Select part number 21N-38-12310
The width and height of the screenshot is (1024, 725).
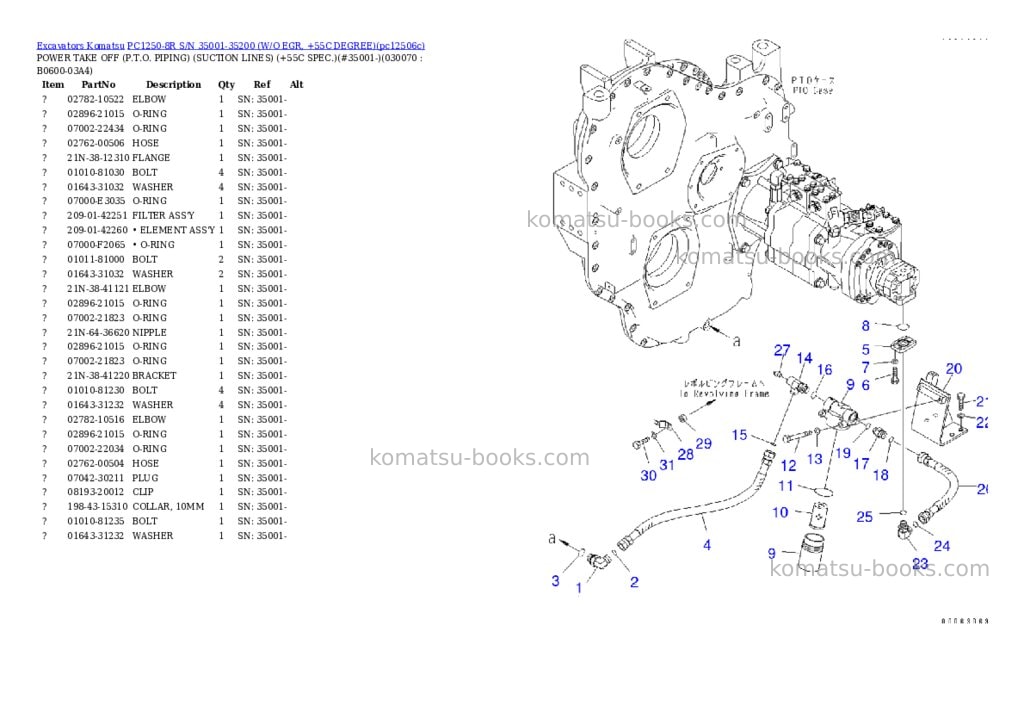point(98,158)
